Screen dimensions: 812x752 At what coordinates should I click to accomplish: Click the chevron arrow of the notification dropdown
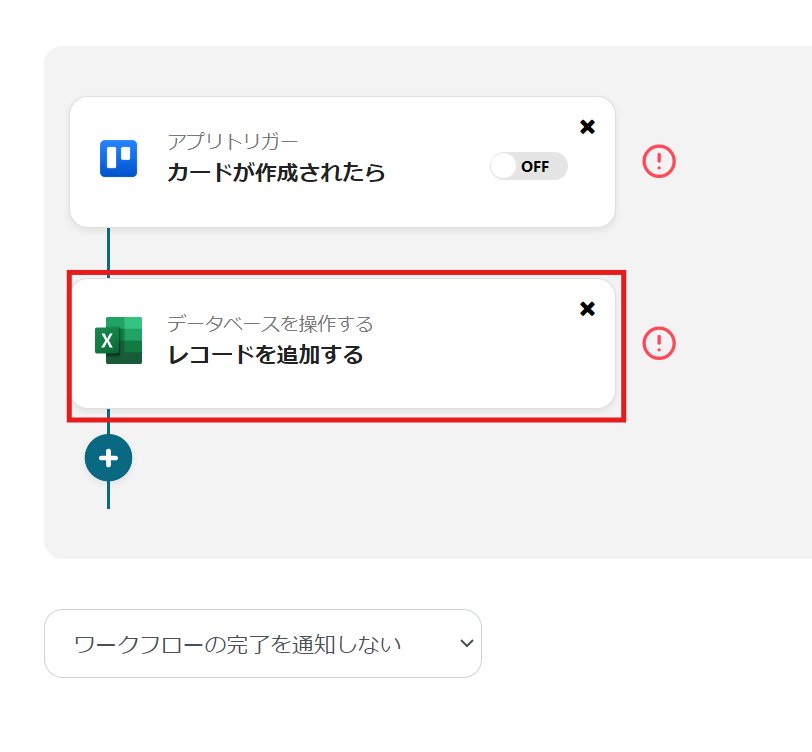tap(466, 644)
